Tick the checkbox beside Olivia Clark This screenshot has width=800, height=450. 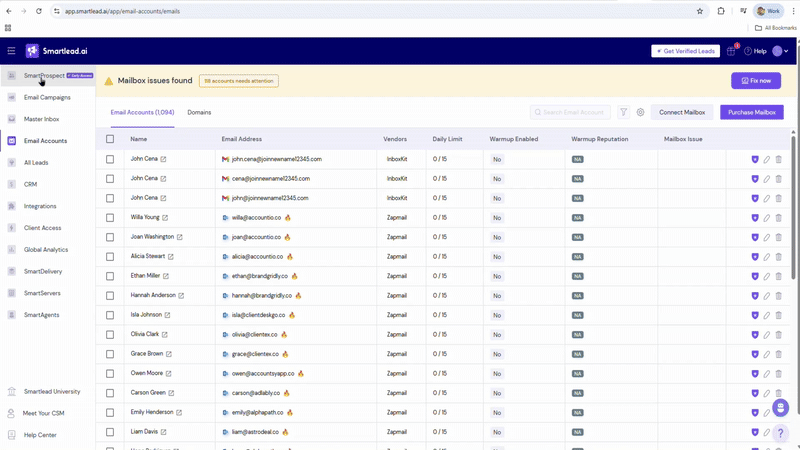[110, 335]
